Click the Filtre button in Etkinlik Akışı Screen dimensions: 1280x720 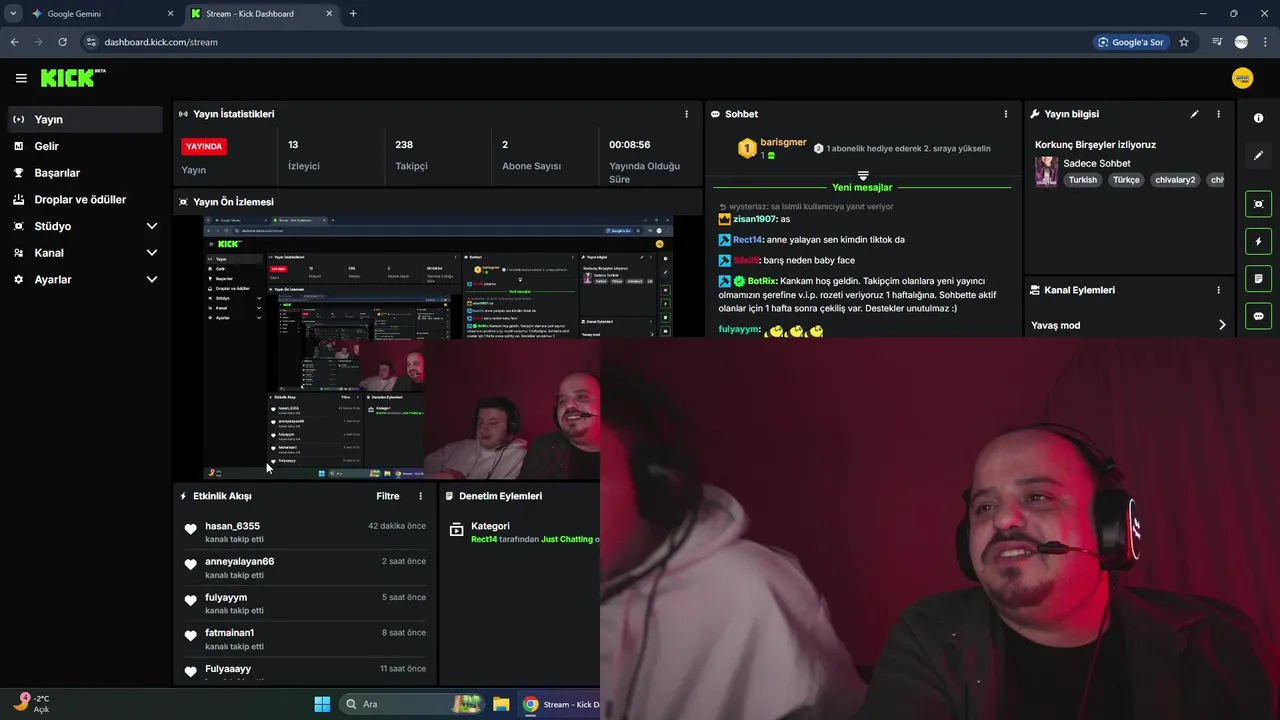(388, 496)
